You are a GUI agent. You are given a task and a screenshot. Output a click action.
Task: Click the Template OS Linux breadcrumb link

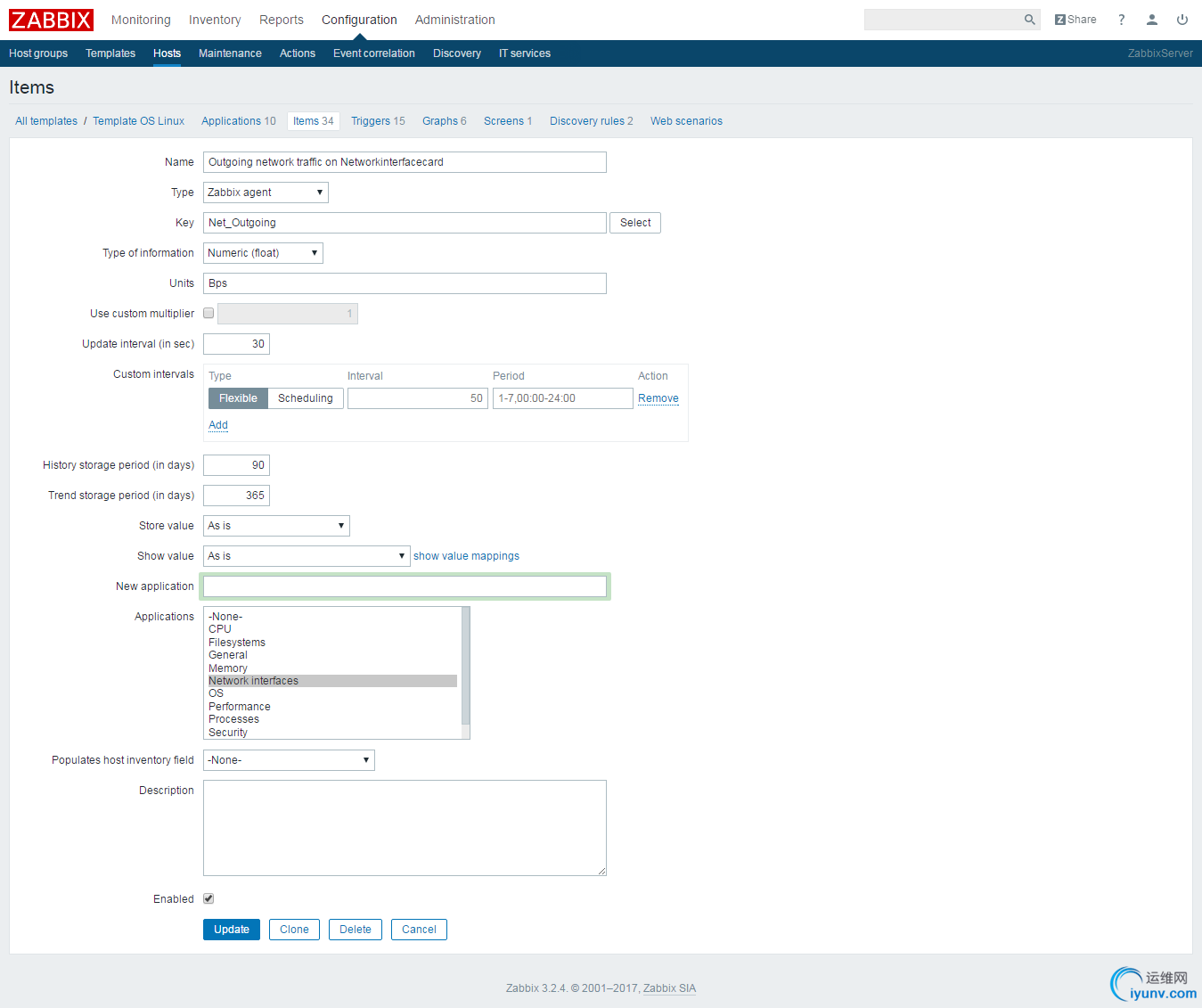tap(139, 121)
